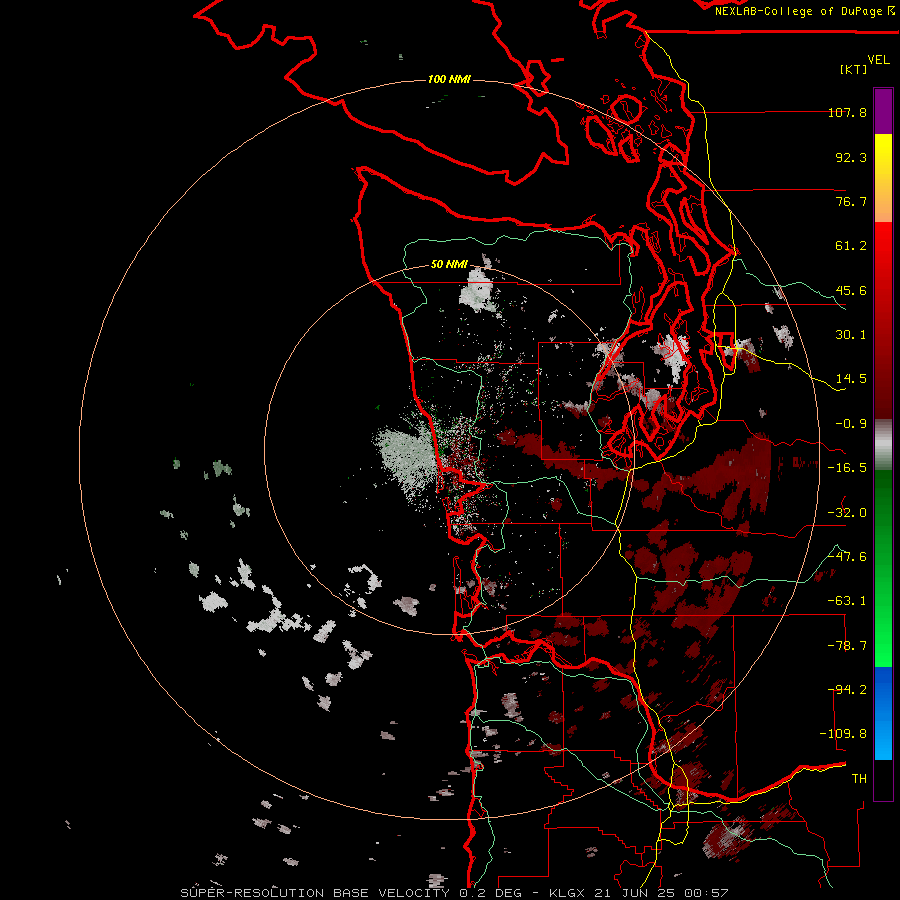Click the VEL legend title
900x900 pixels.
[x=878, y=60]
